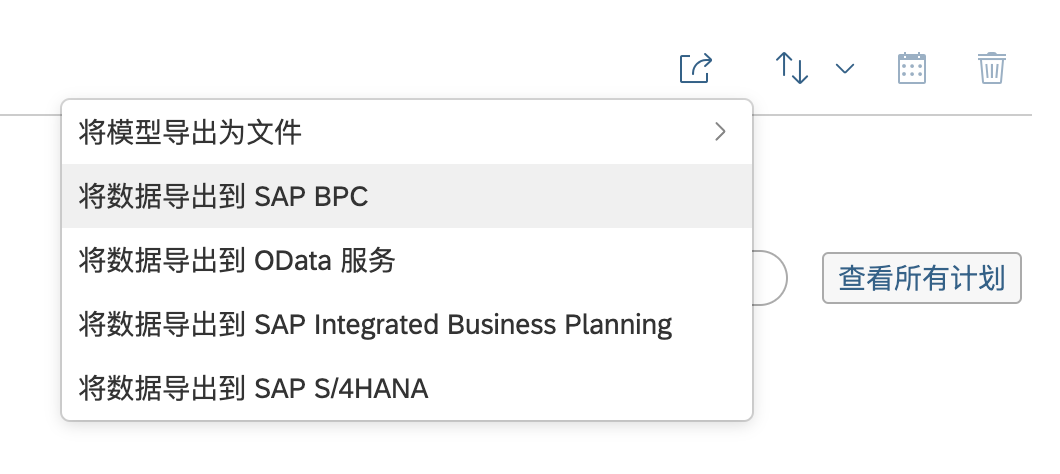Screen dimensions: 1060x474
Task: Open the submenu arrow for 将模型导出为文件
Action: (x=720, y=131)
